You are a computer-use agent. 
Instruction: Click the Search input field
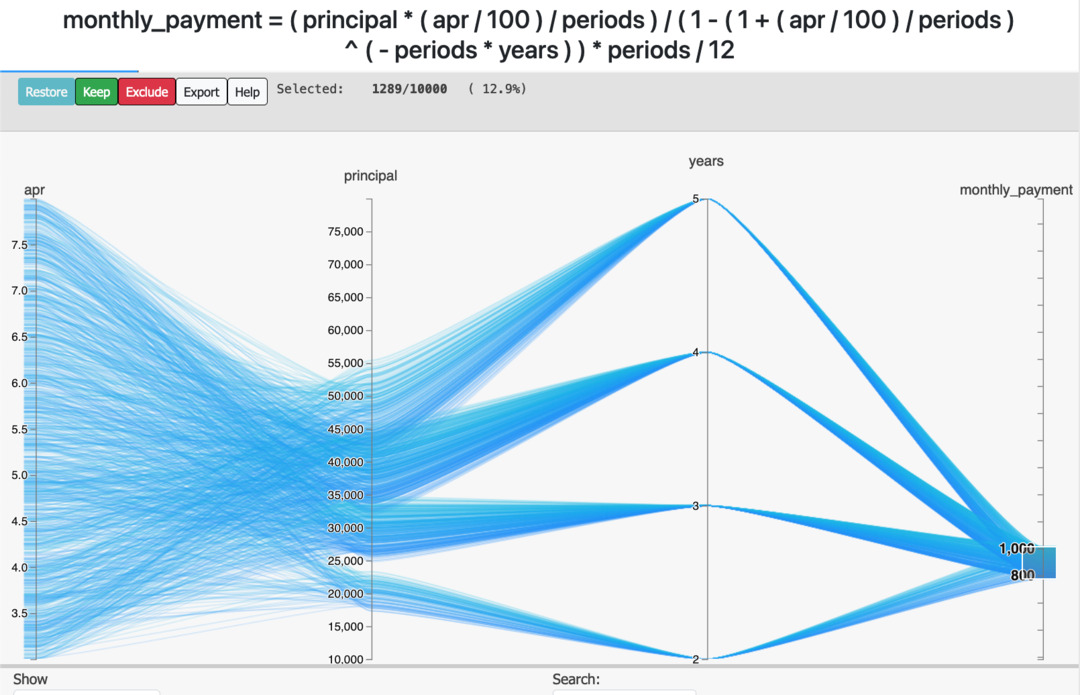tap(624, 692)
